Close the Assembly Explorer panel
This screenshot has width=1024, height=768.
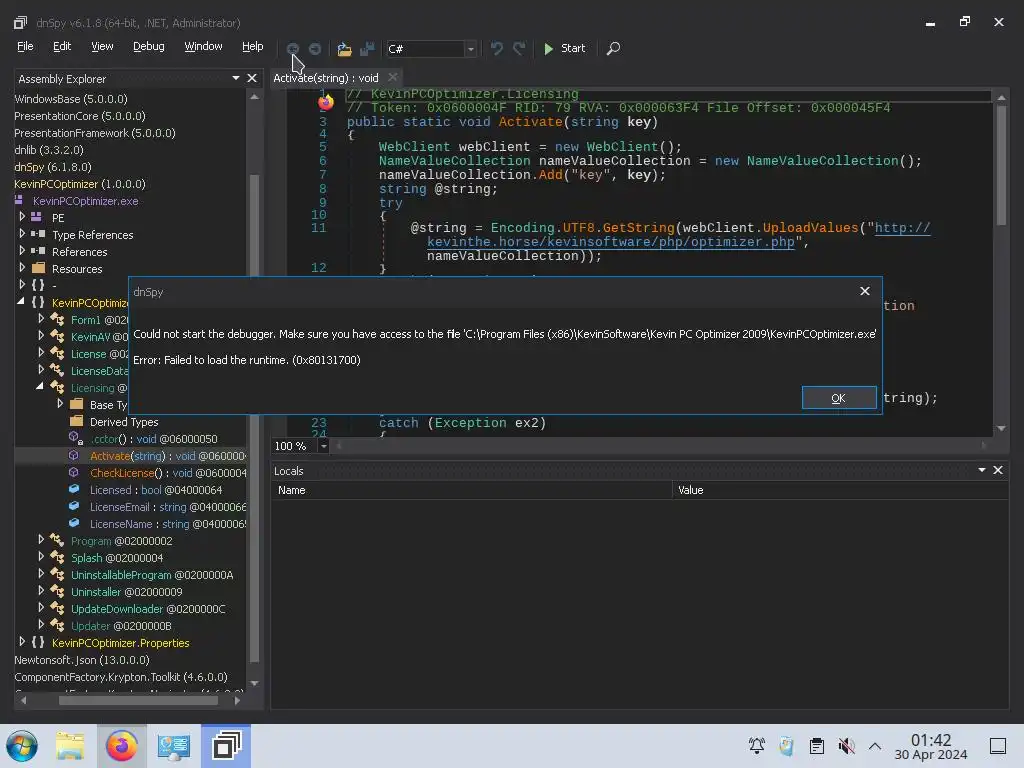coord(252,78)
